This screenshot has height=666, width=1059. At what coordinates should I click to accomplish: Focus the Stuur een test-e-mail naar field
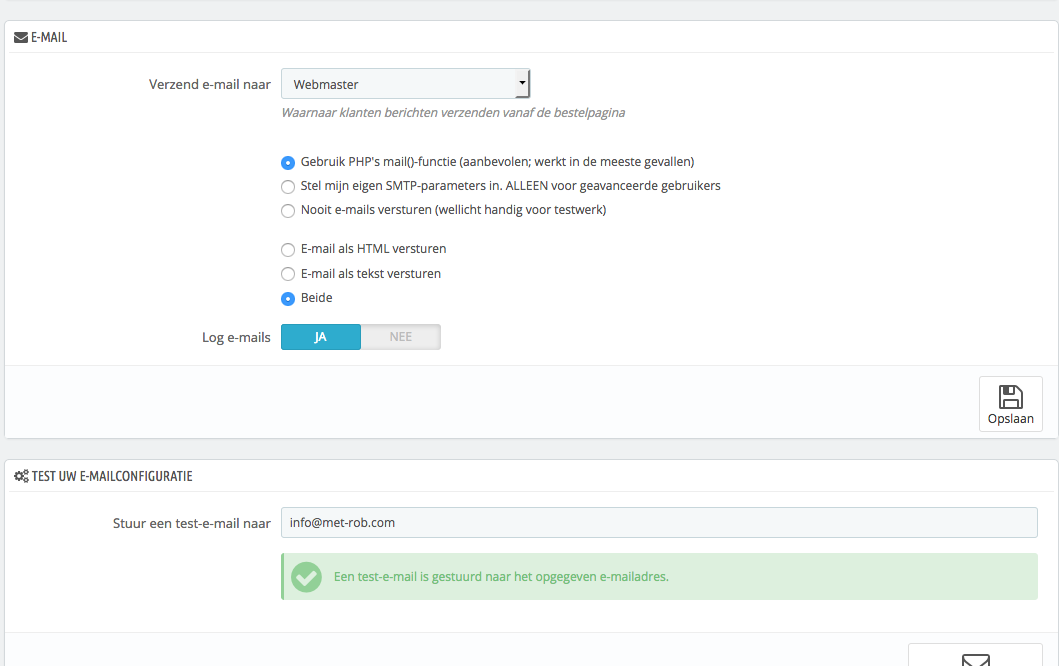point(659,523)
